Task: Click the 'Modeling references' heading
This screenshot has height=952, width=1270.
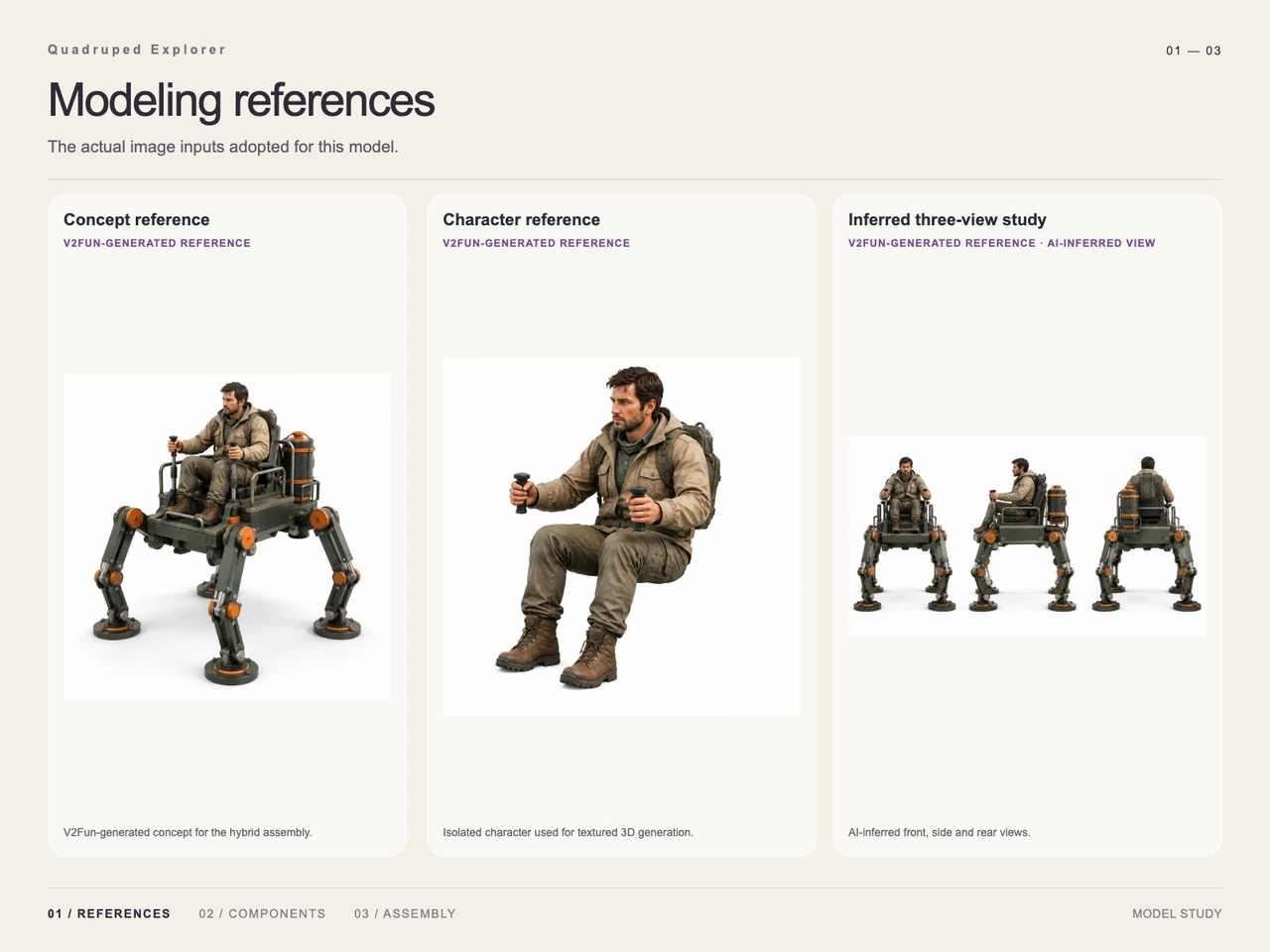Action: (x=241, y=100)
